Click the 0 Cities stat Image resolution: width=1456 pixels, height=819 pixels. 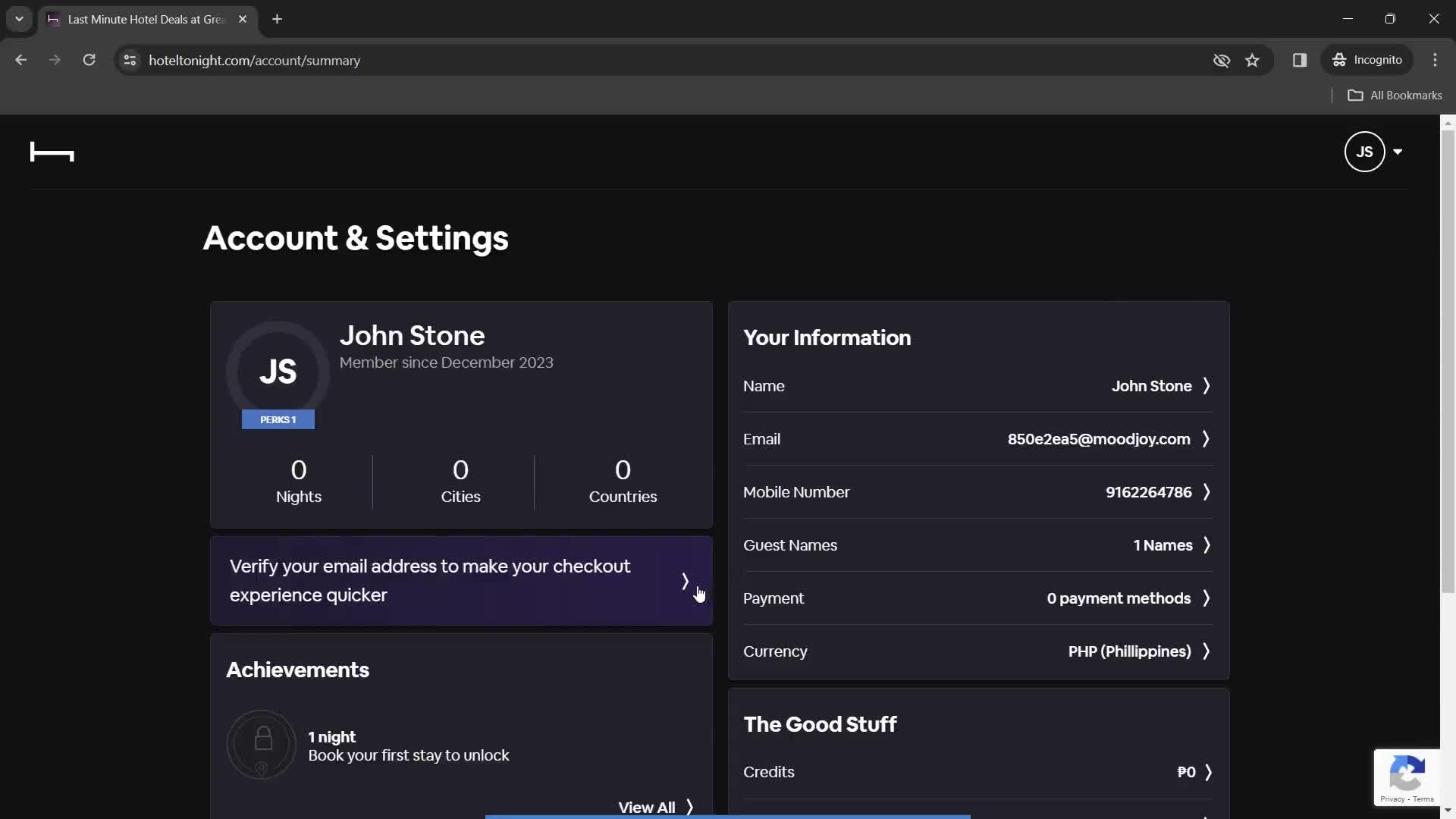tap(460, 482)
